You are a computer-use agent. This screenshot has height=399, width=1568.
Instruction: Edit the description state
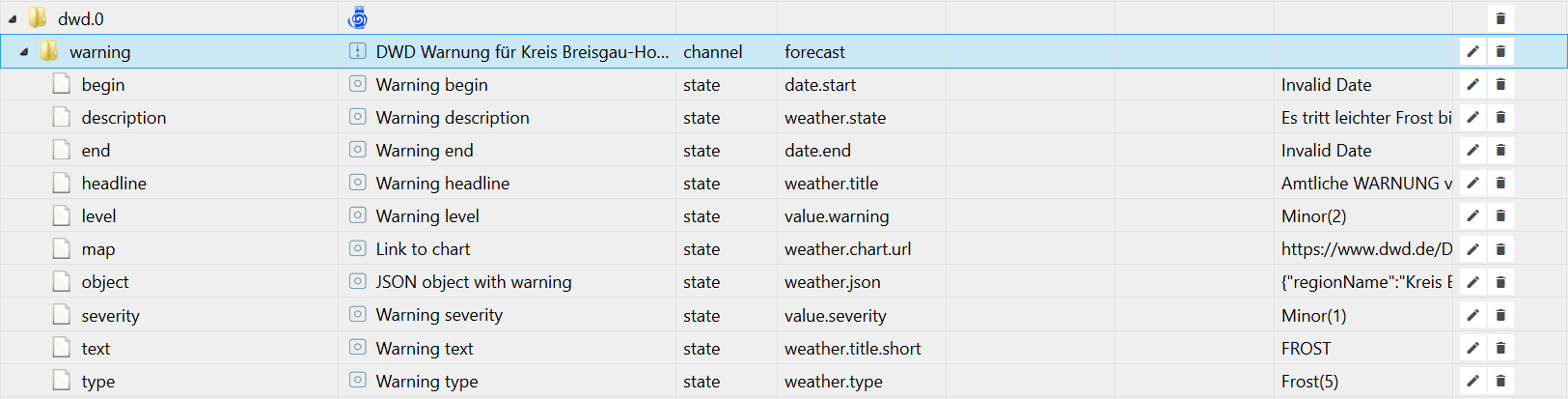tap(1473, 117)
